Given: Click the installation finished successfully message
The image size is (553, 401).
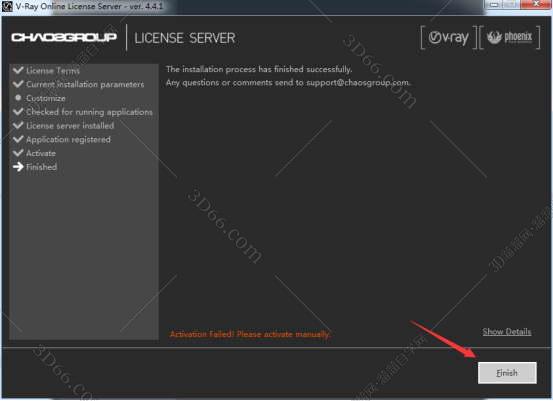Looking at the screenshot, I should pyautogui.click(x=259, y=69).
